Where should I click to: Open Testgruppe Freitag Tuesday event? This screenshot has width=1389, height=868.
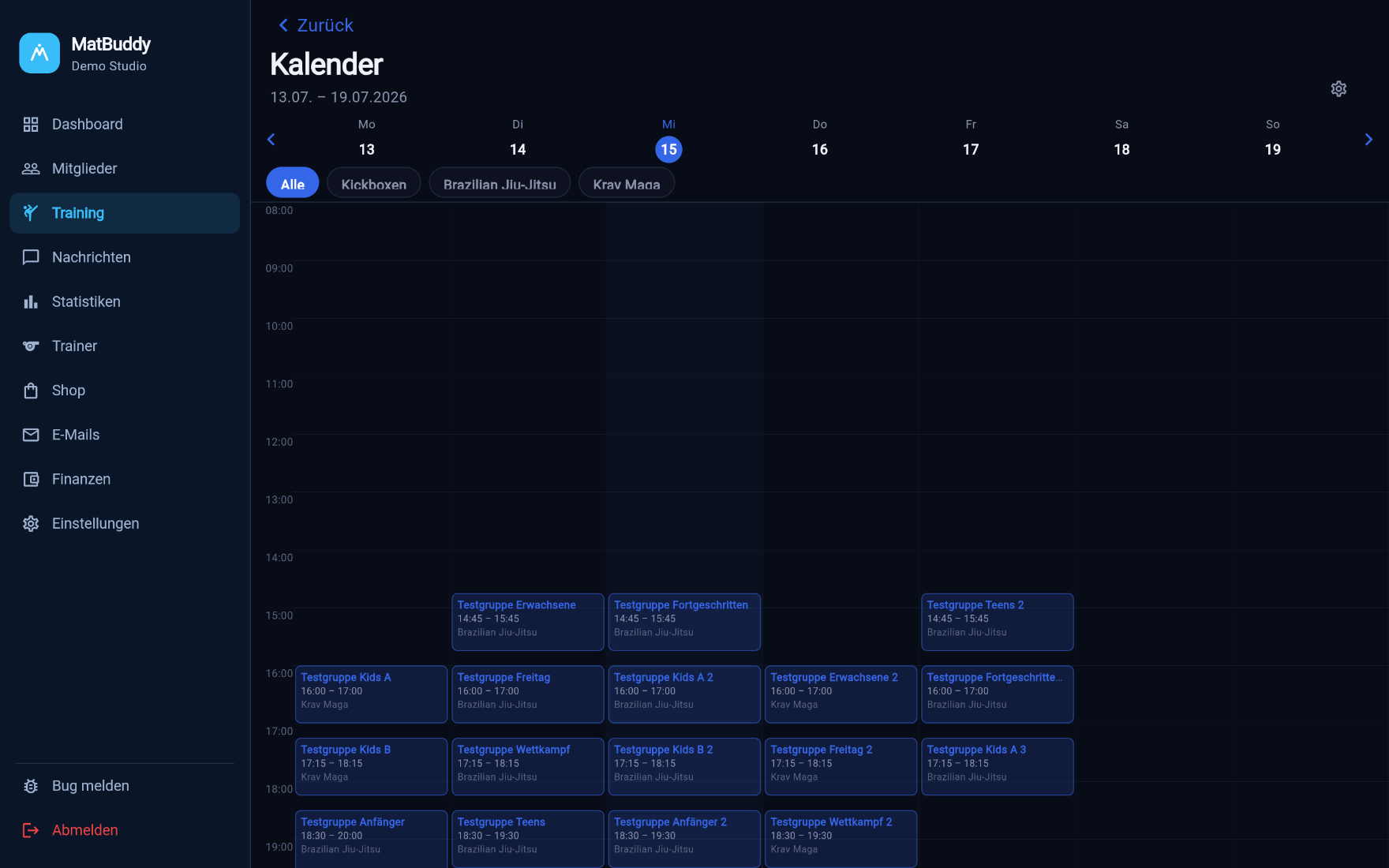(528, 694)
